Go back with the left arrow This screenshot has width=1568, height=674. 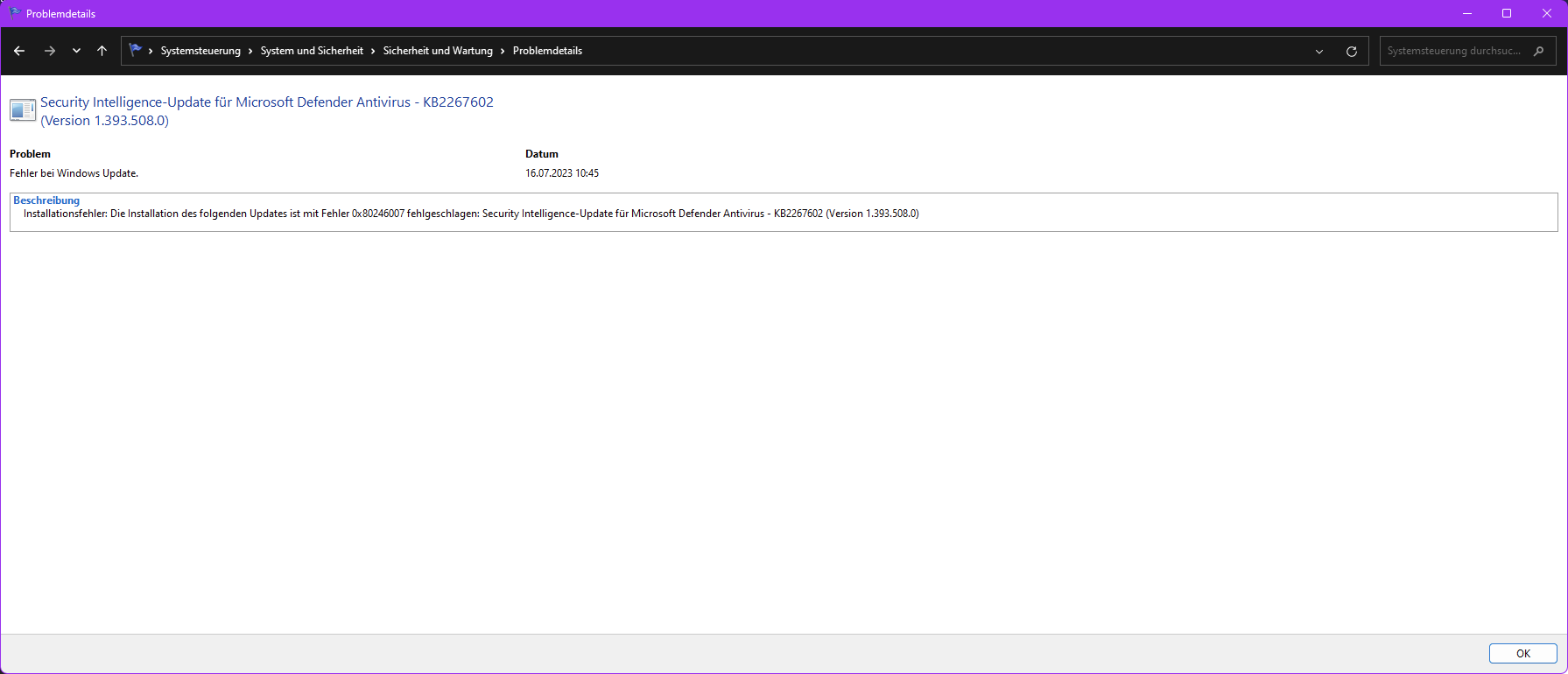[x=19, y=51]
